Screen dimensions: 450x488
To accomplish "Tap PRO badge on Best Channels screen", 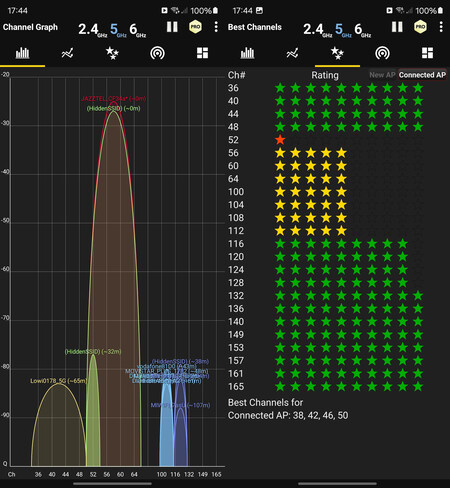I will [x=420, y=27].
